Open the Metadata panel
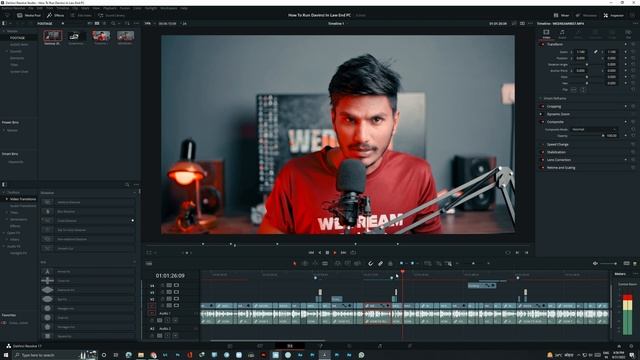The height and width of the screenshot is (360, 640). point(586,15)
